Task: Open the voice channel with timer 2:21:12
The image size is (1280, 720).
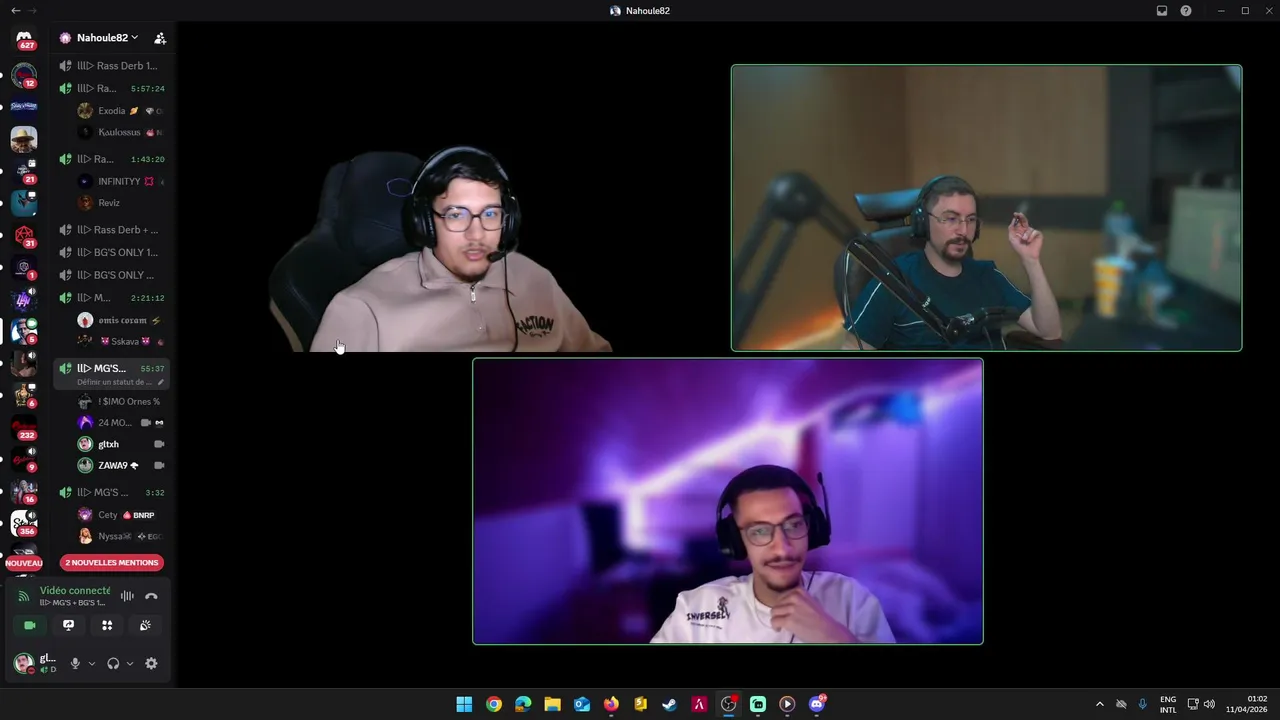Action: [x=112, y=298]
